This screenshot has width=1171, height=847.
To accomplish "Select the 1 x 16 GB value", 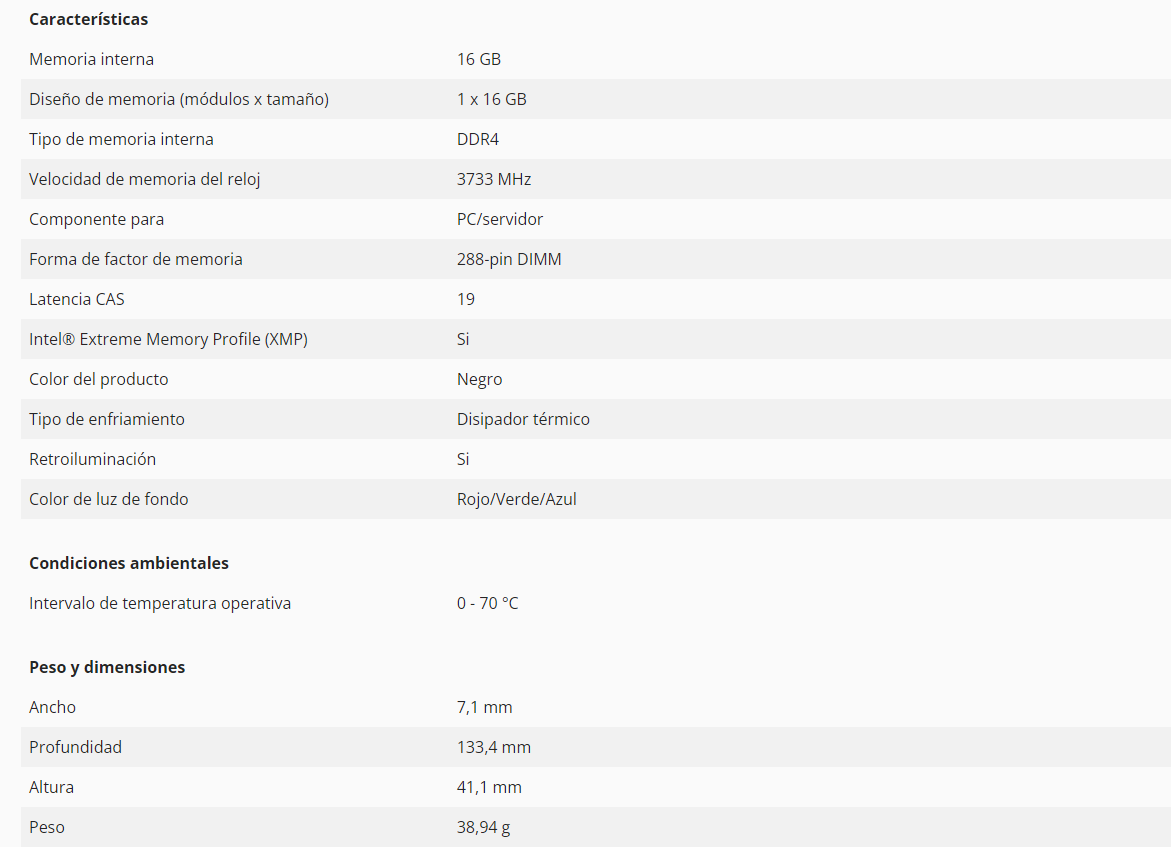I will pos(491,99).
